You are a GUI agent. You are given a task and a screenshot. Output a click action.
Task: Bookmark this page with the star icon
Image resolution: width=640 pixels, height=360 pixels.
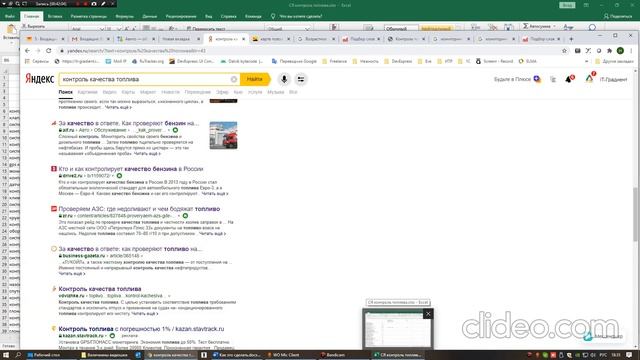(564, 51)
